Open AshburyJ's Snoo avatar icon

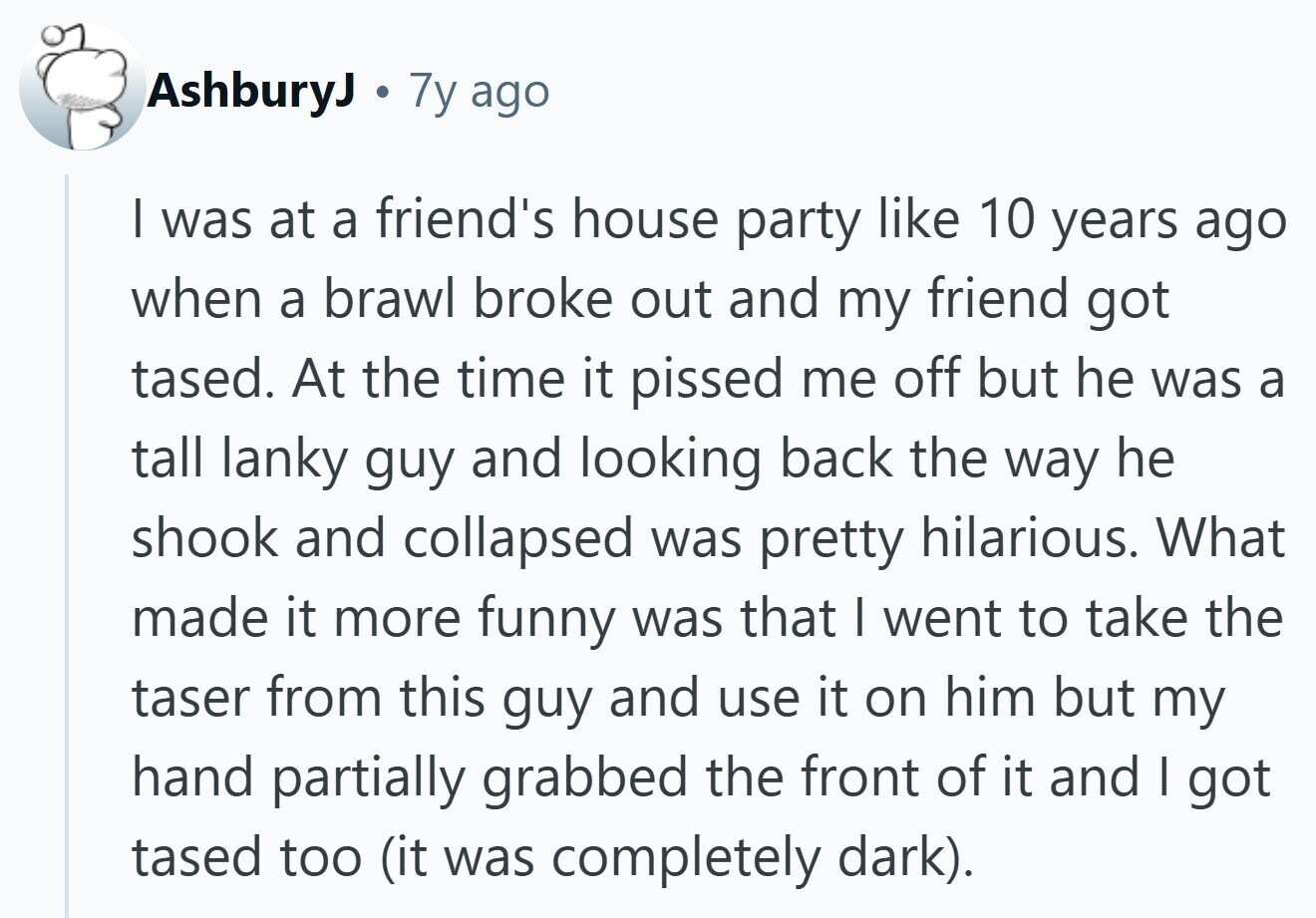point(81,87)
